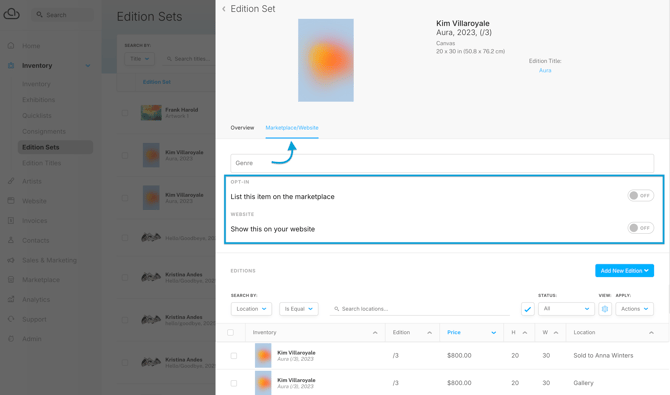Click the Analytics chart icon
The height and width of the screenshot is (395, 670).
(x=11, y=299)
